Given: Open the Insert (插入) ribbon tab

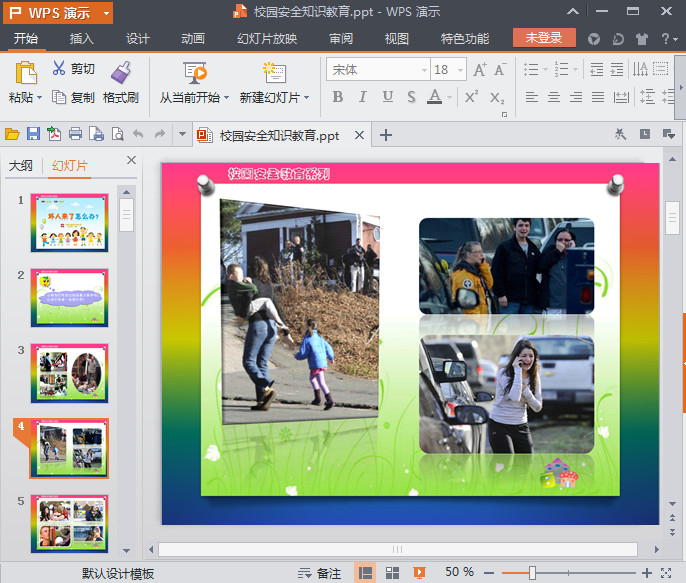Looking at the screenshot, I should [82, 39].
